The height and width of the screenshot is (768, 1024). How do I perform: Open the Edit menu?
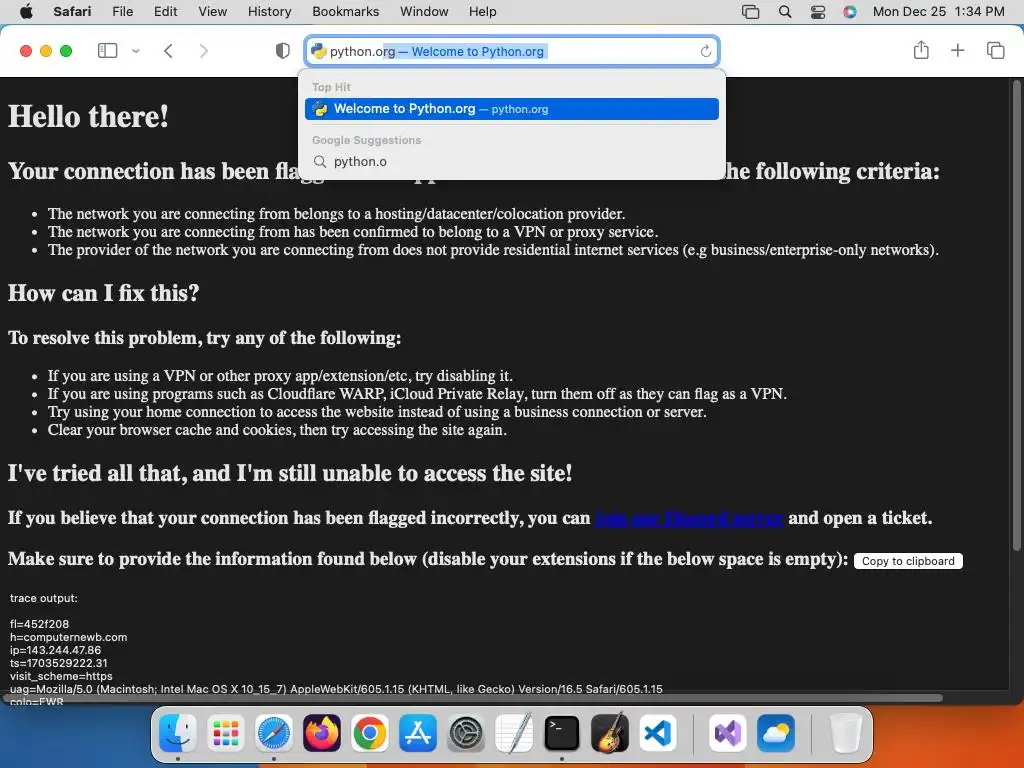(165, 11)
